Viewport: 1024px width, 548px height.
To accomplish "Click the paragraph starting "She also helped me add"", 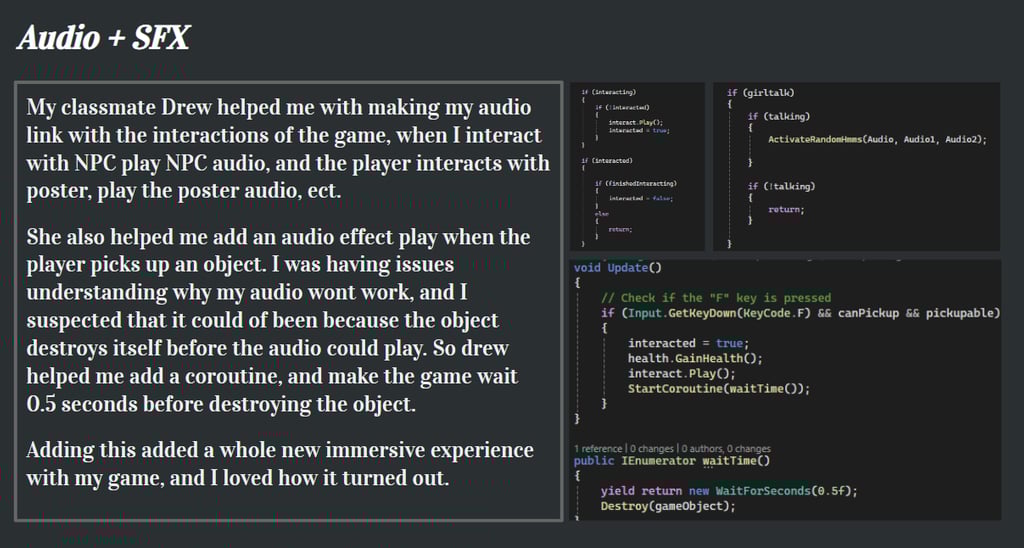I will [279, 320].
